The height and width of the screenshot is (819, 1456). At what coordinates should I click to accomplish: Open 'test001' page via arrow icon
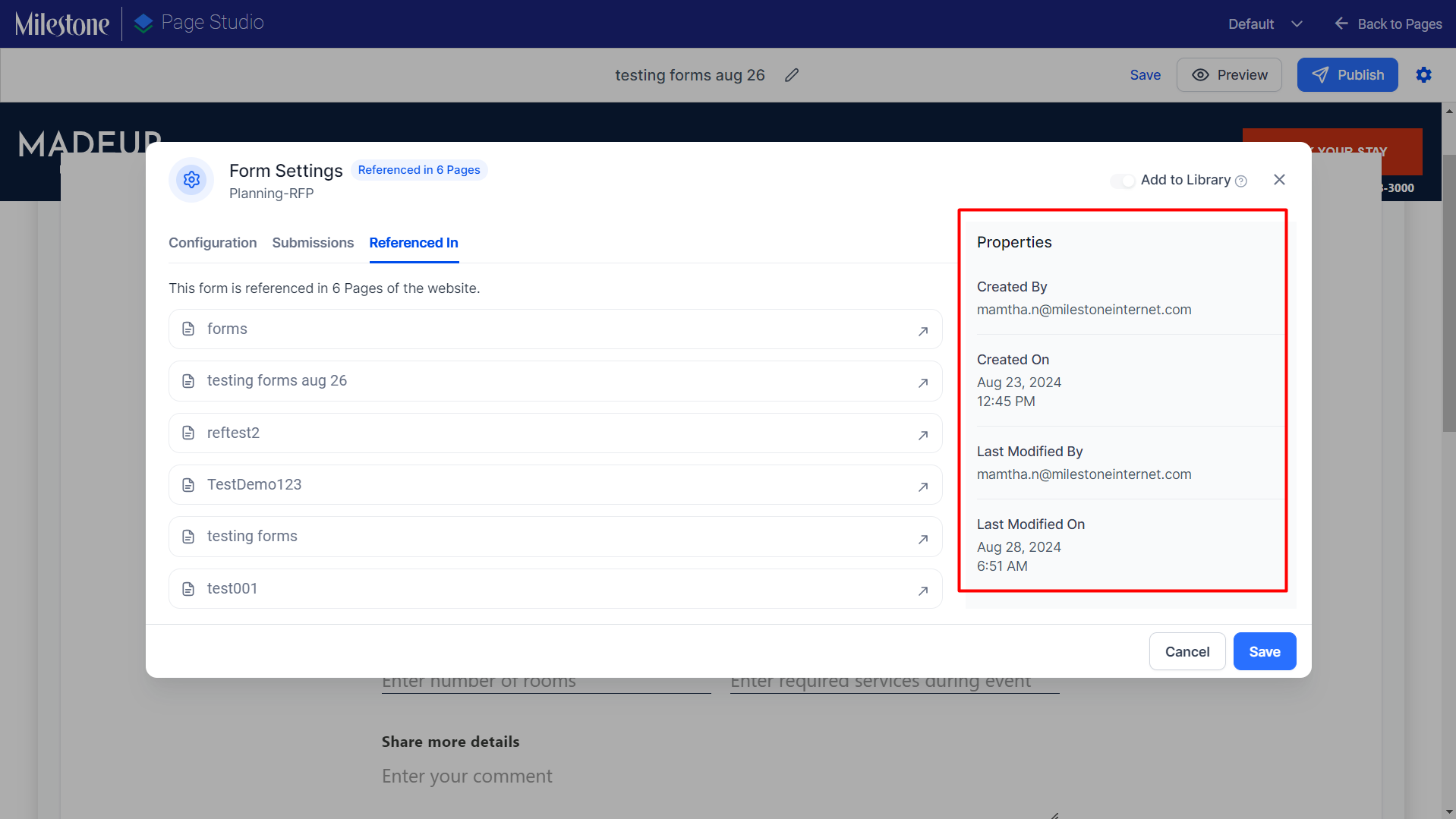click(x=923, y=591)
